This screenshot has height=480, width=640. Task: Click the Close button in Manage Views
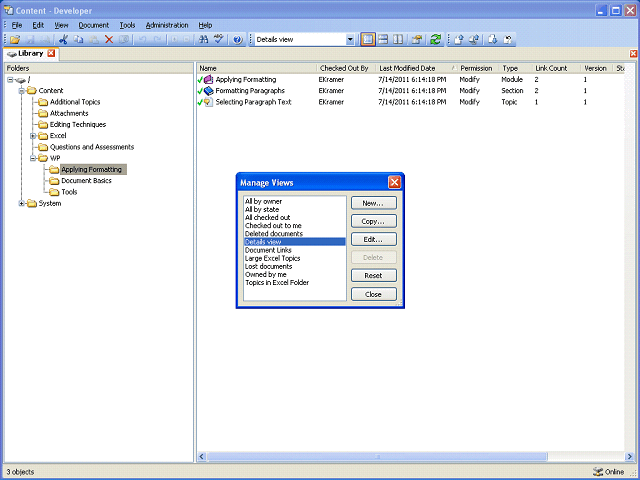point(373,294)
